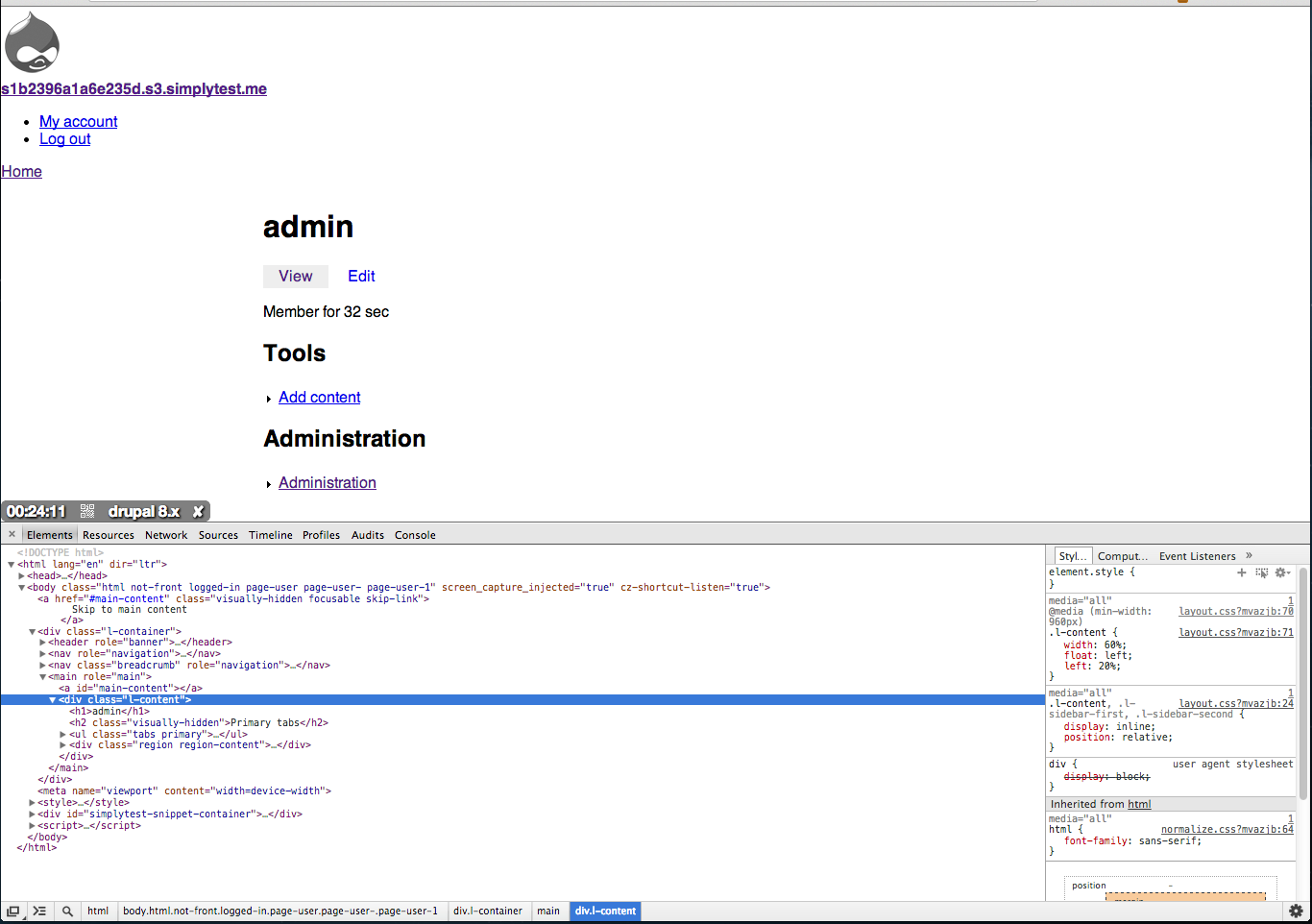Click the h1 admin element row
The width and height of the screenshot is (1312, 924).
(109, 712)
